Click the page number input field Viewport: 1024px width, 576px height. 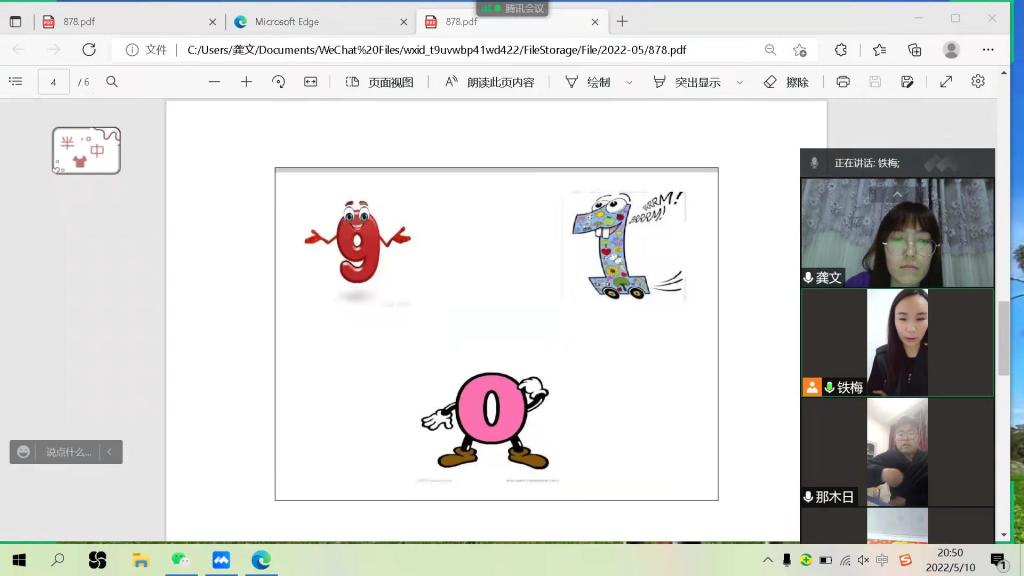[53, 82]
